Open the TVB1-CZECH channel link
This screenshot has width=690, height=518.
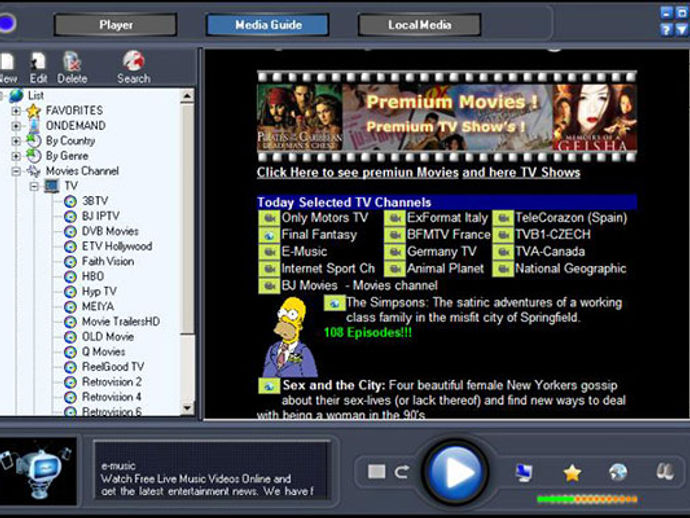coord(553,235)
